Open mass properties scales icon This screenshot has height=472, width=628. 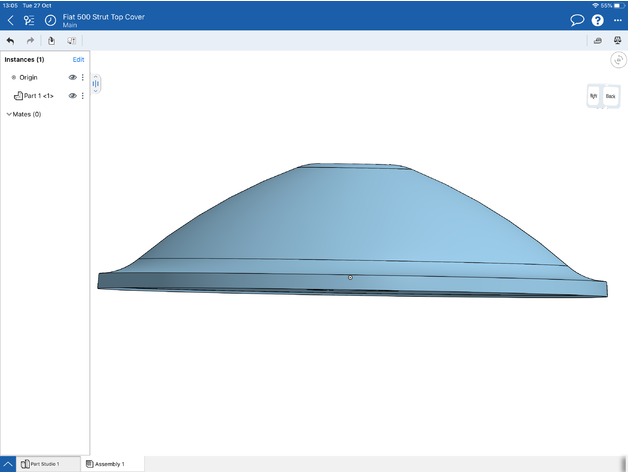[617, 40]
